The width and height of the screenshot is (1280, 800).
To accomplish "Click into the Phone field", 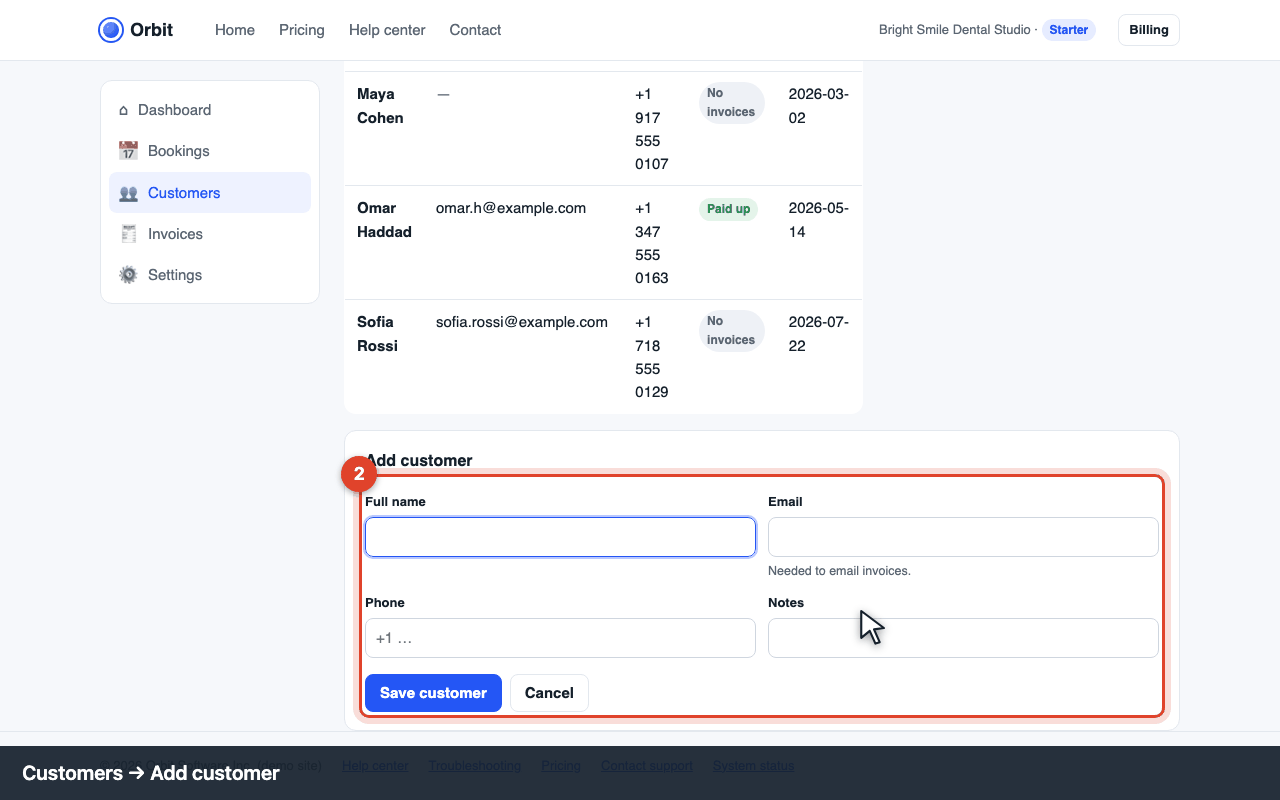I will click(x=560, y=638).
